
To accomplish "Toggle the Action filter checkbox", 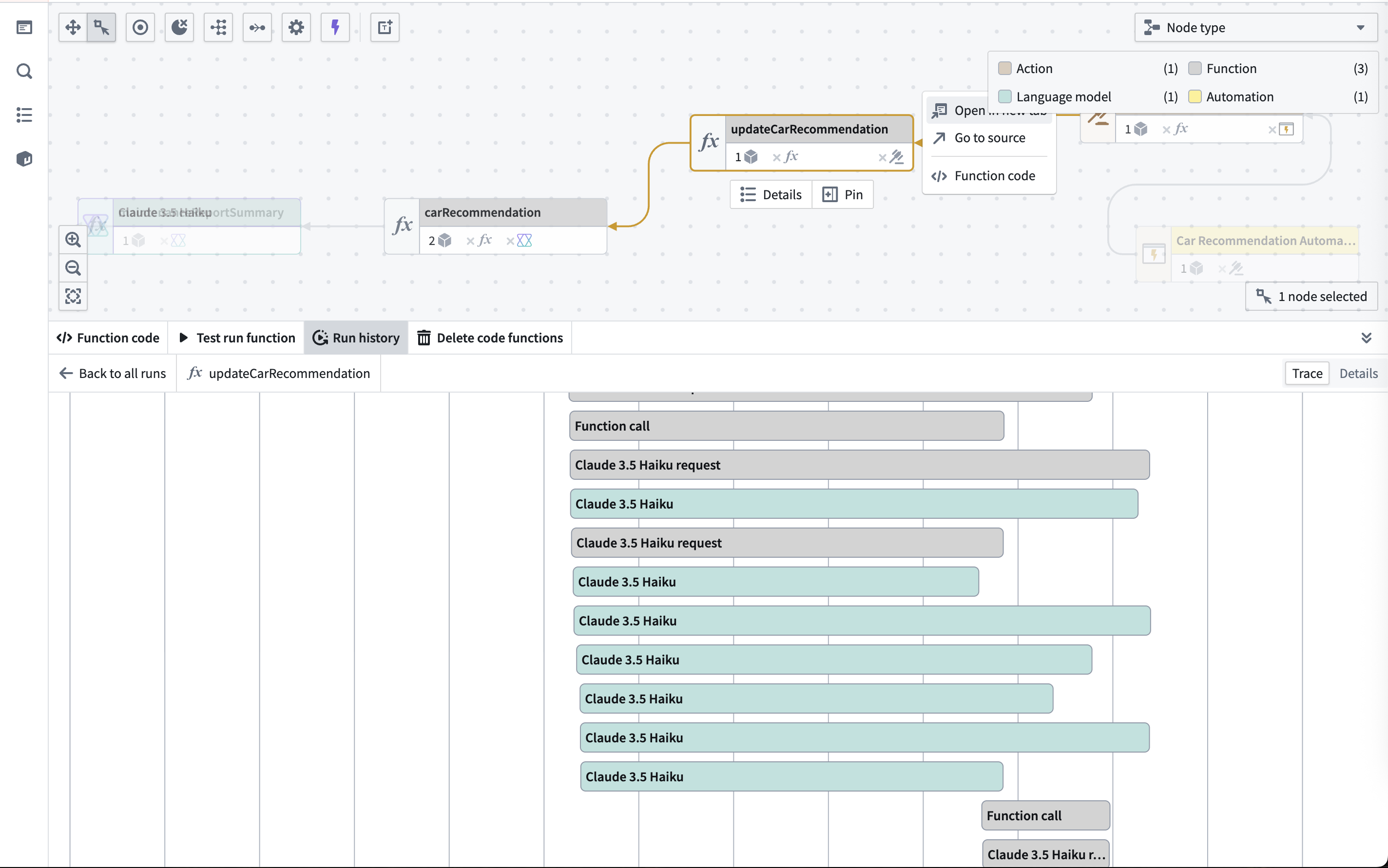I will [x=1005, y=68].
